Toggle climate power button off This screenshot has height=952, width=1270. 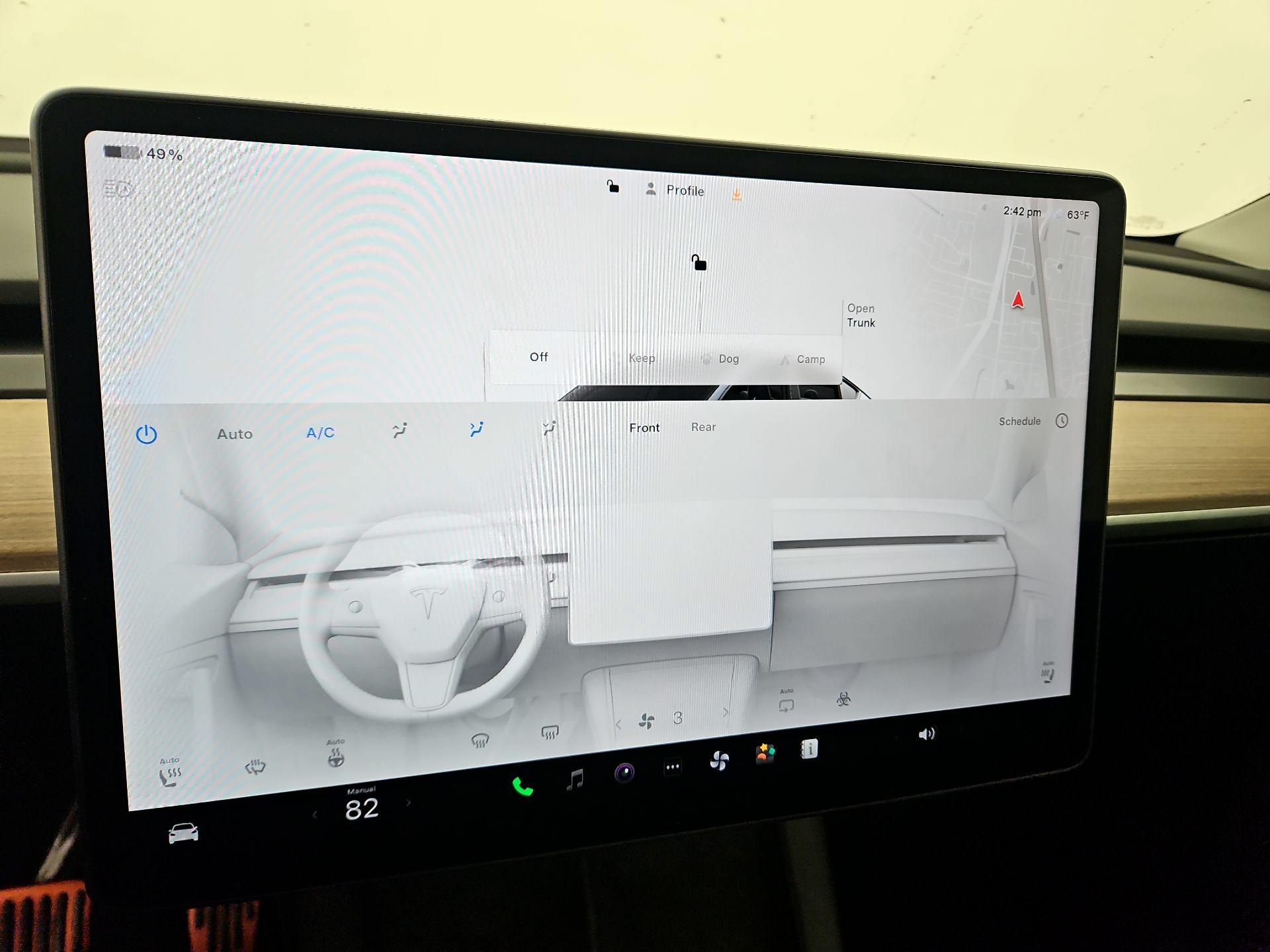click(x=146, y=434)
